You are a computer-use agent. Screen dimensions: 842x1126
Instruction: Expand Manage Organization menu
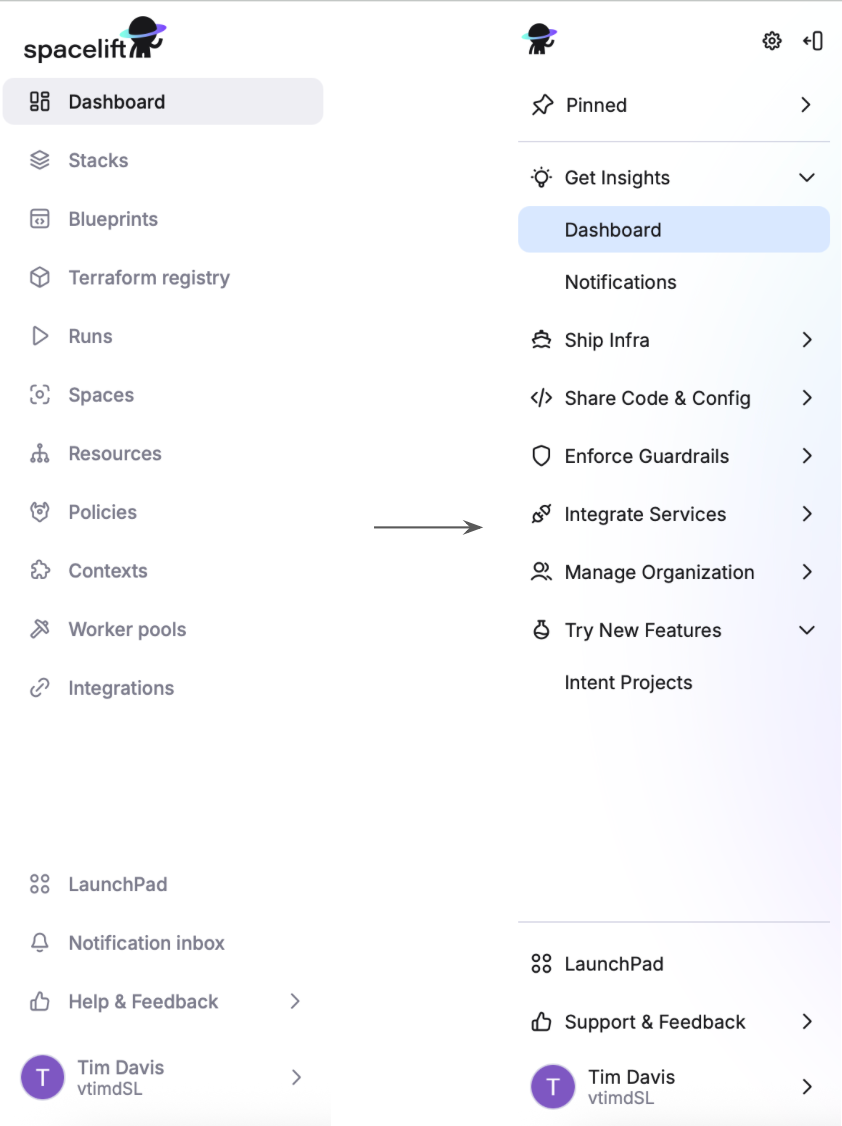[x=673, y=572]
